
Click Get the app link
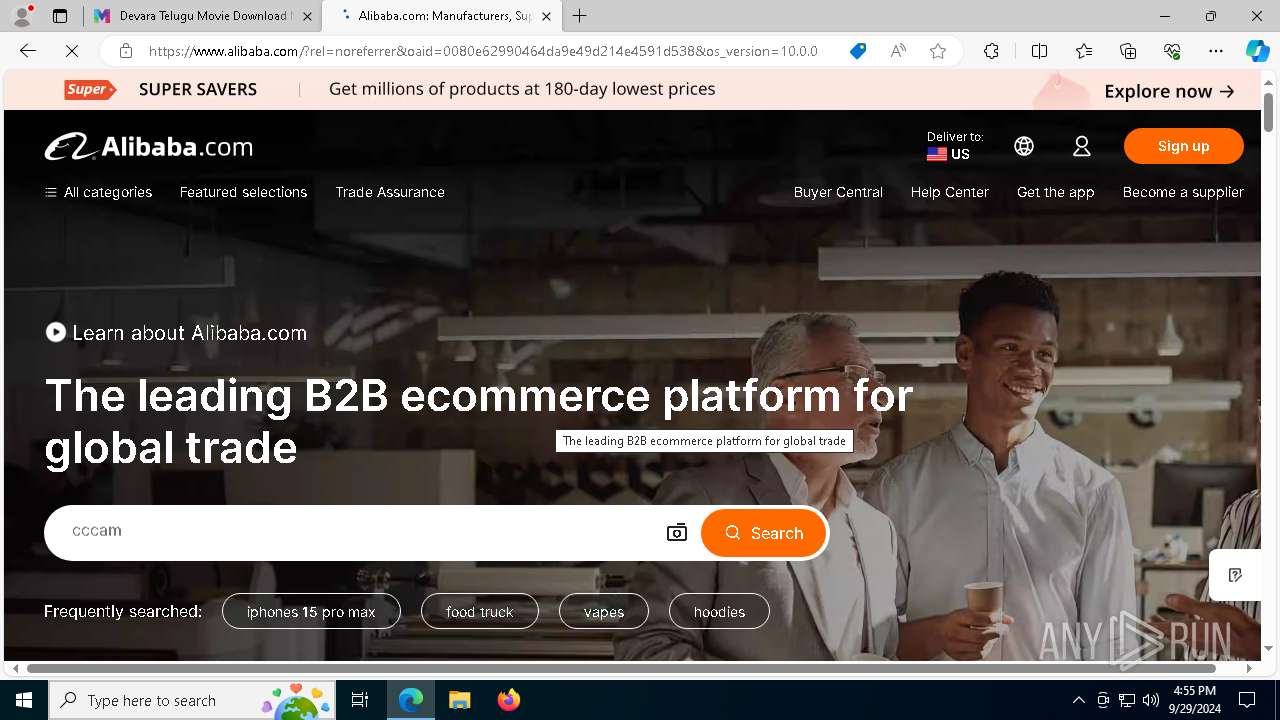1055,192
